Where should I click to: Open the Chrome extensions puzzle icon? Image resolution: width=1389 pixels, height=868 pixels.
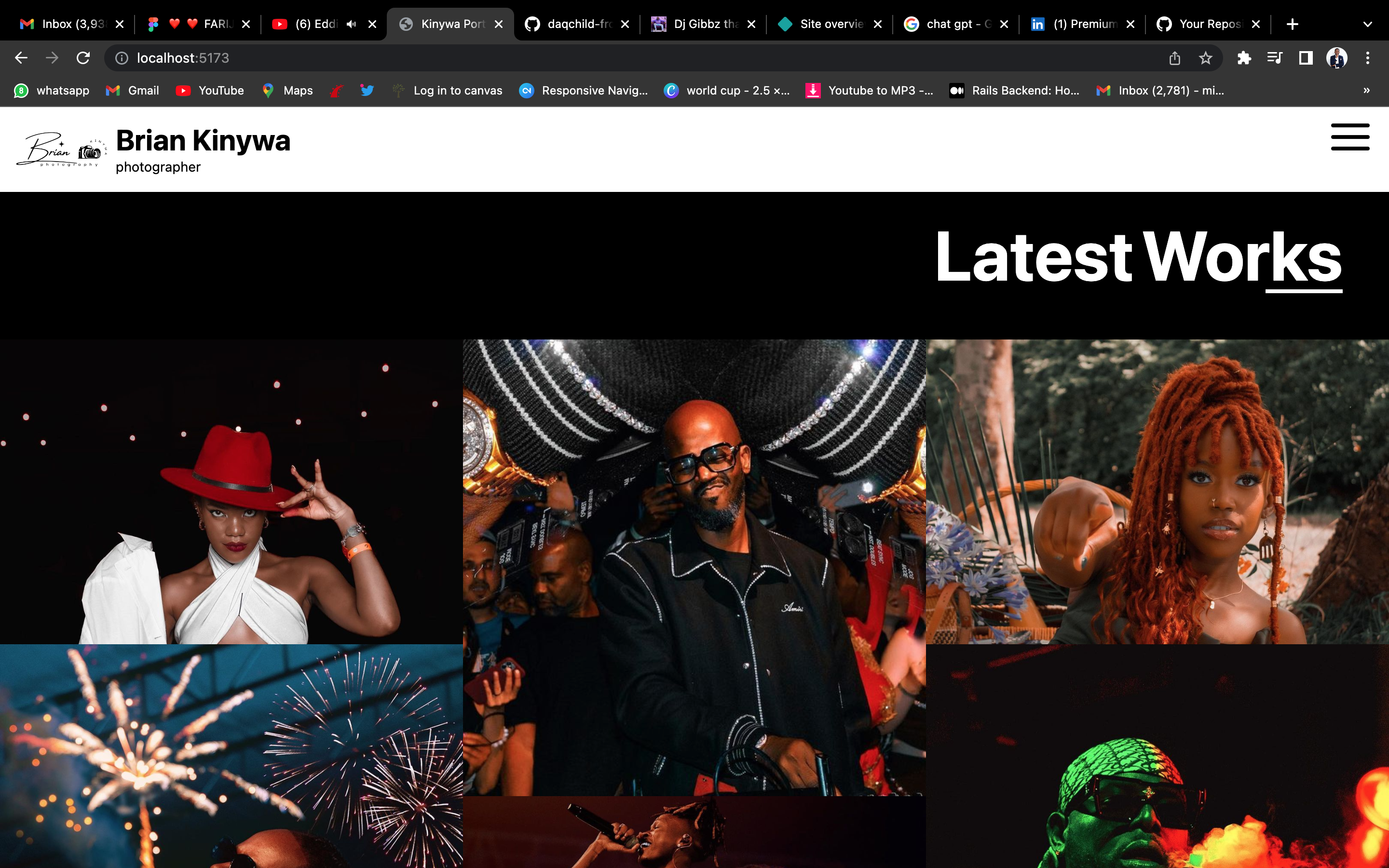(x=1244, y=58)
